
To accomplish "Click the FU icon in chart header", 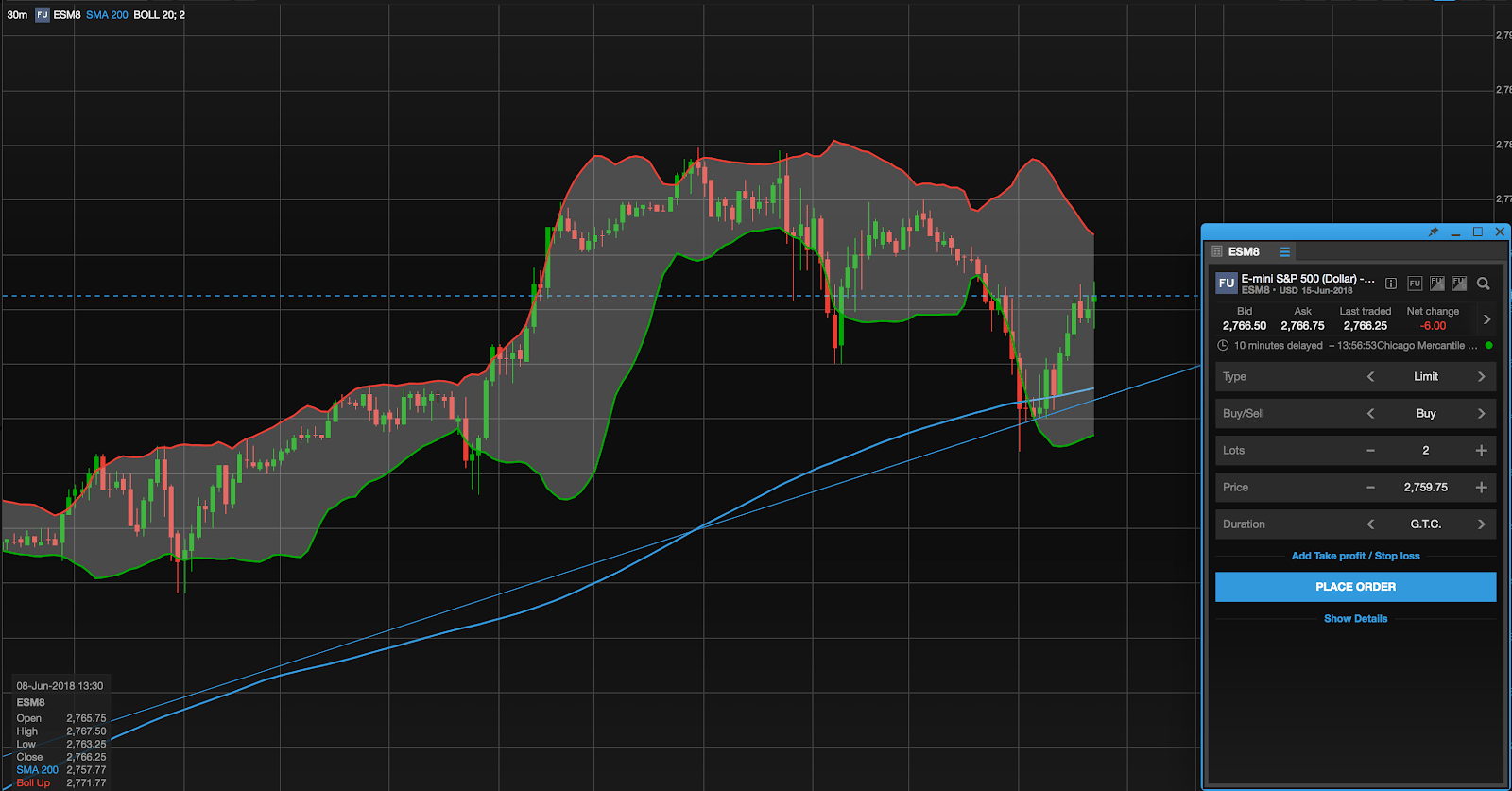I will pyautogui.click(x=42, y=15).
